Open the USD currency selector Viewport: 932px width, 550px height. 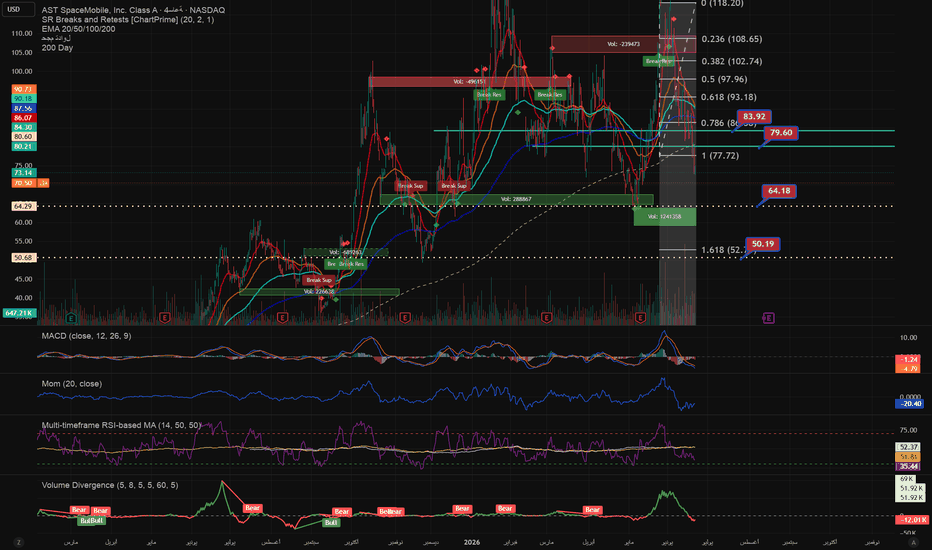pyautogui.click(x=18, y=9)
